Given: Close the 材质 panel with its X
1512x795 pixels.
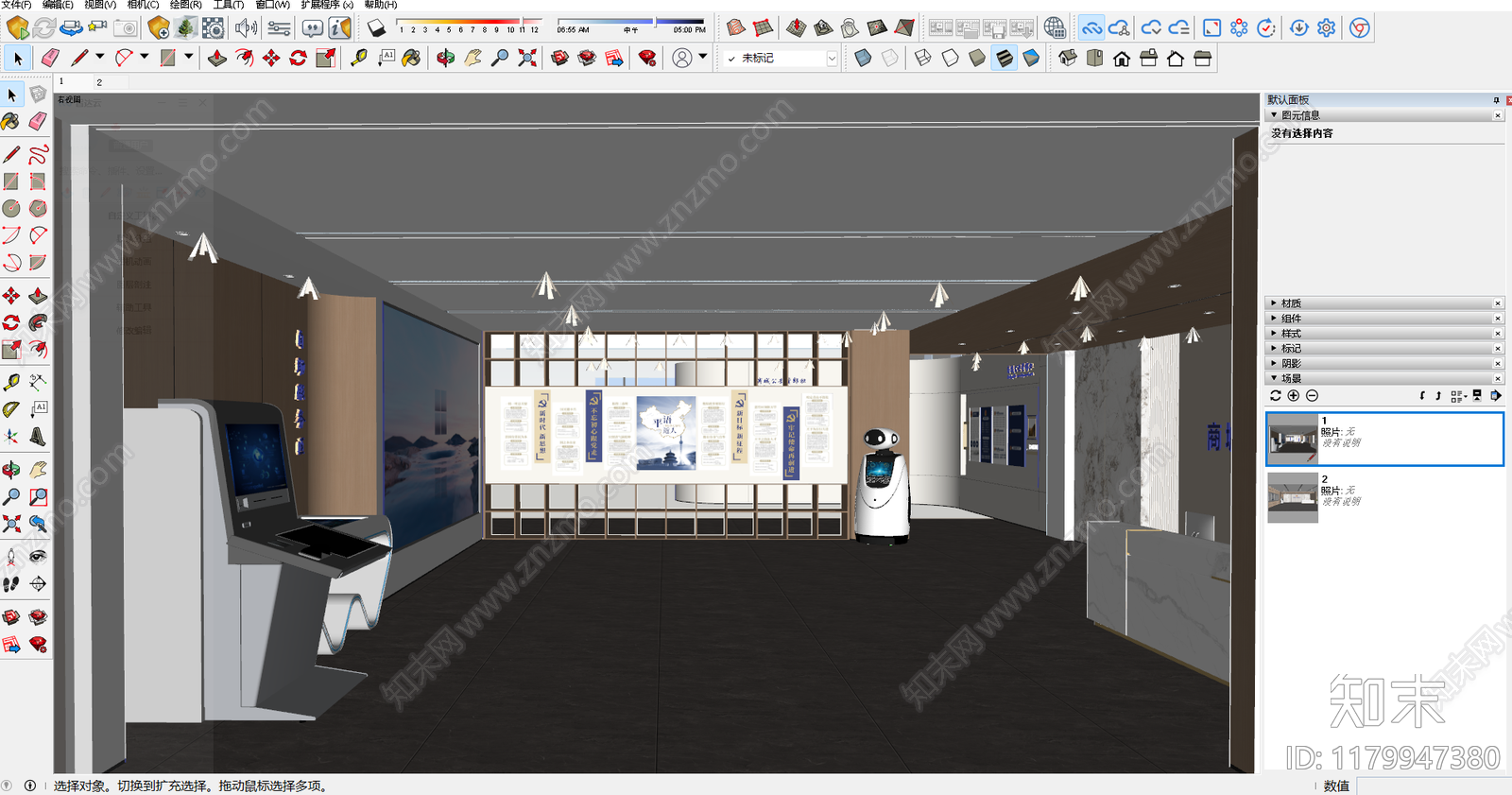Looking at the screenshot, I should pos(1498,303).
